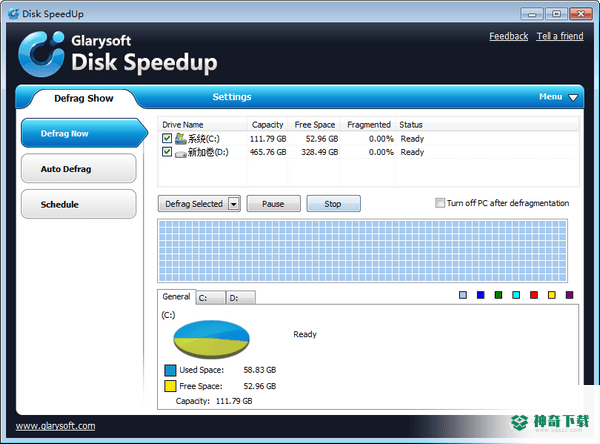Open the Schedule section
Screen dimensions: 600x444
coord(79,204)
